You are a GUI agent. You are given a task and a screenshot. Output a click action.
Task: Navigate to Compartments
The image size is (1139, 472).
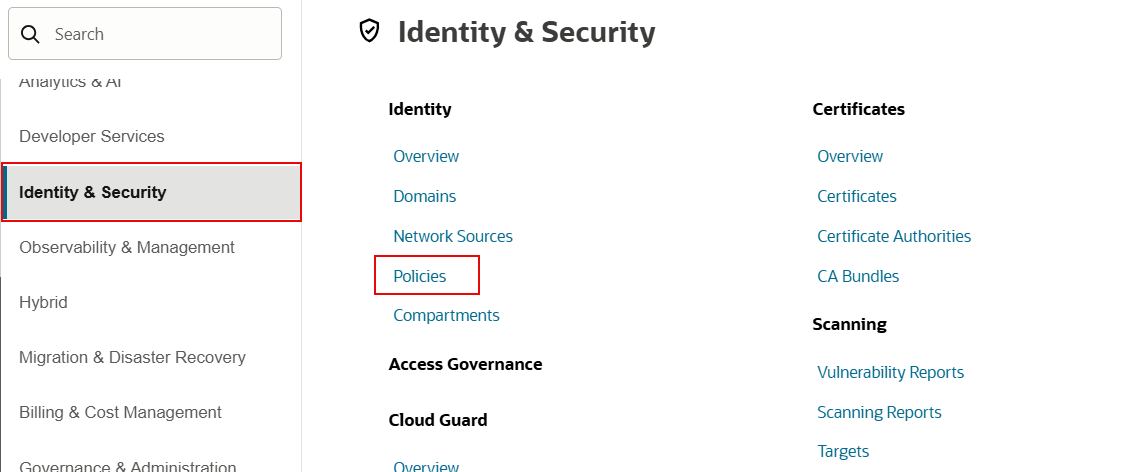(x=447, y=315)
